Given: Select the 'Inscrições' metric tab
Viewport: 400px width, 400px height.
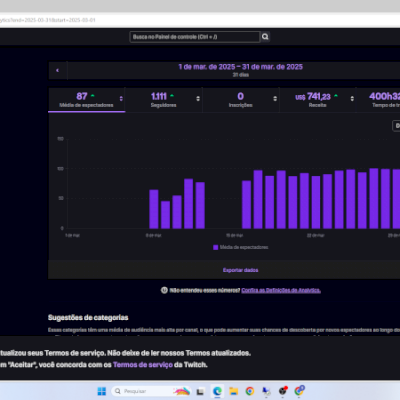Looking at the screenshot, I should [x=240, y=100].
